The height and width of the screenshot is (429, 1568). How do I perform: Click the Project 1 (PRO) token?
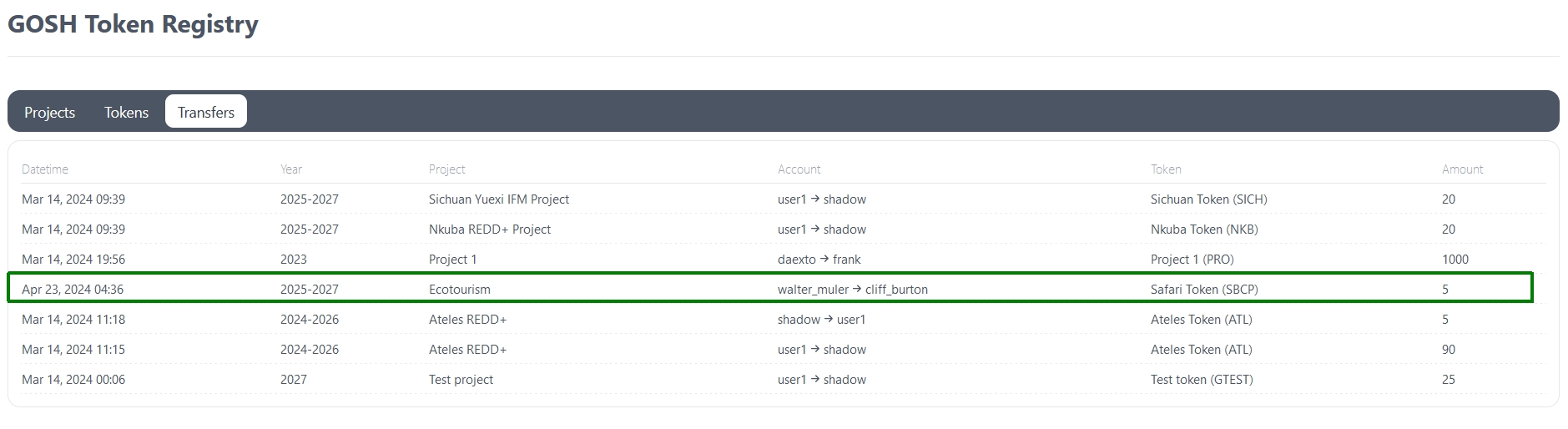1192,260
